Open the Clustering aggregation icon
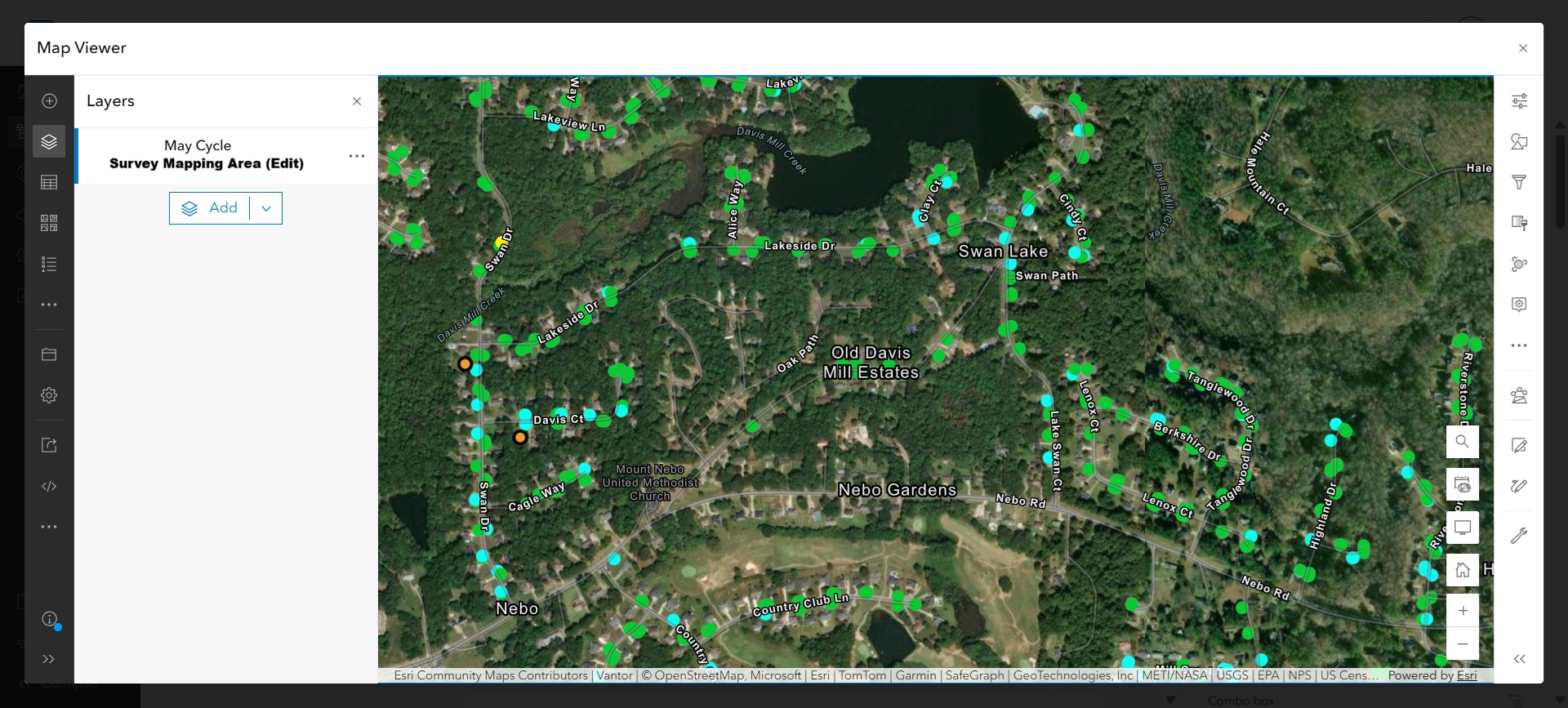This screenshot has height=708, width=1568. 1519,264
